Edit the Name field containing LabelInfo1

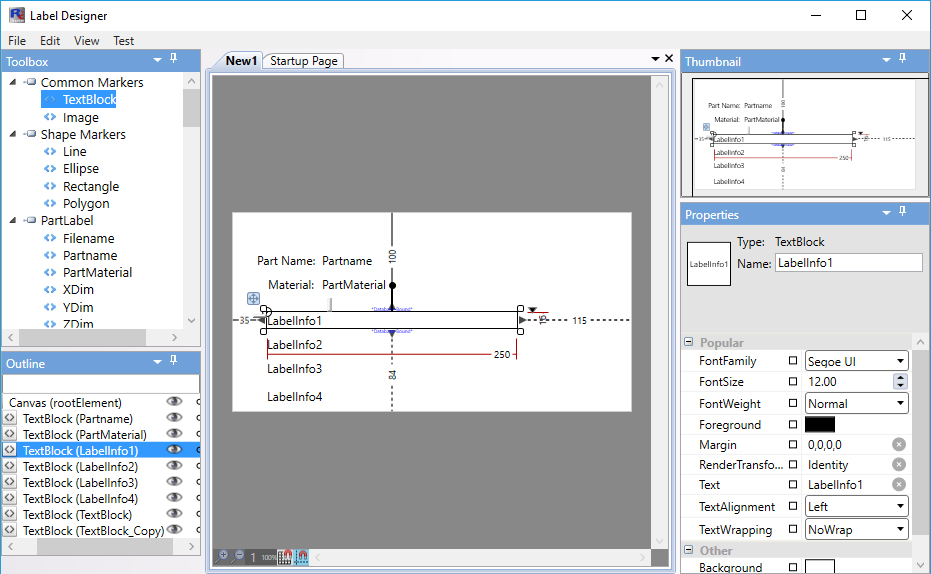[848, 263]
